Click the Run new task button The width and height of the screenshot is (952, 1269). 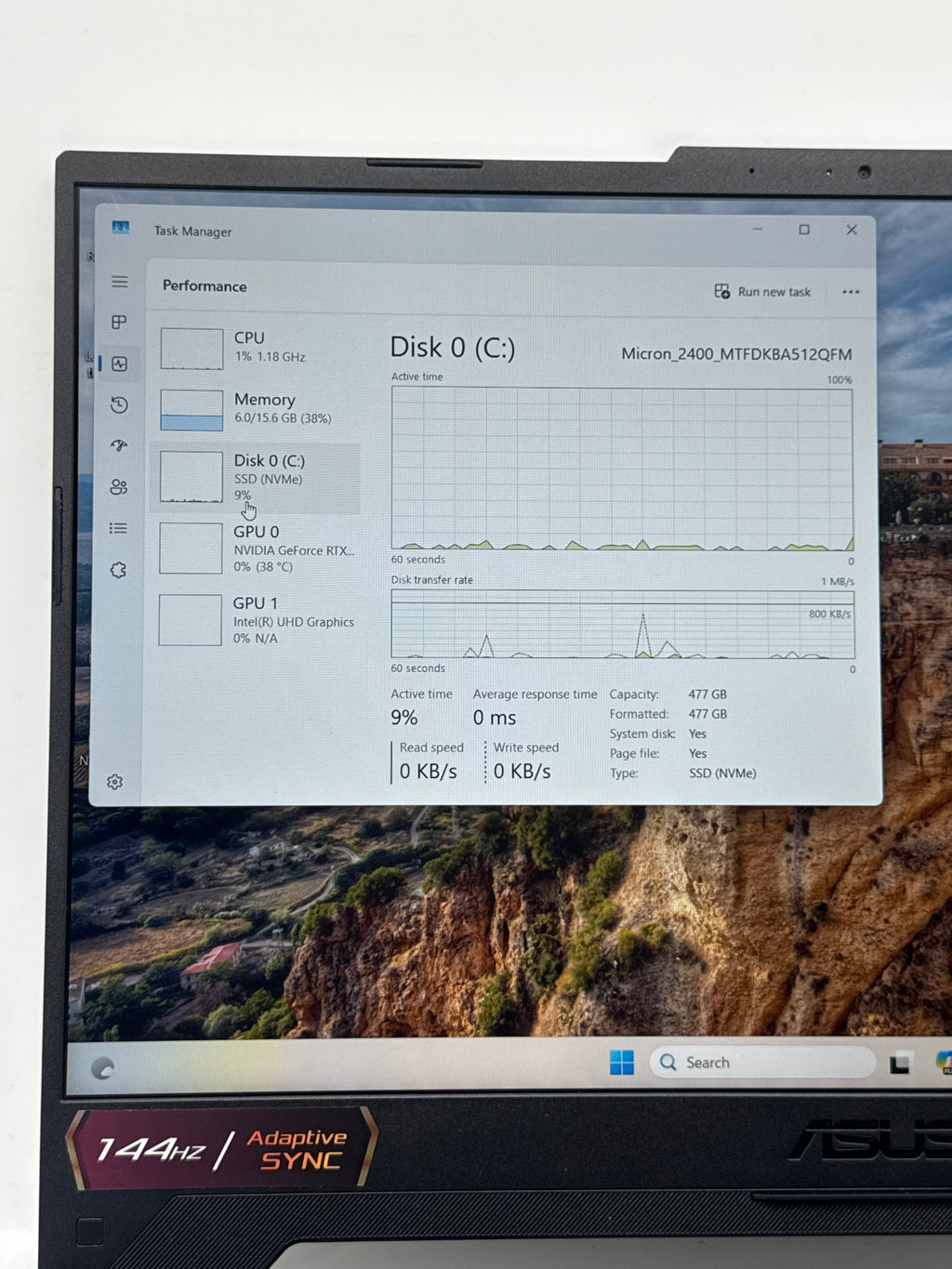[762, 292]
